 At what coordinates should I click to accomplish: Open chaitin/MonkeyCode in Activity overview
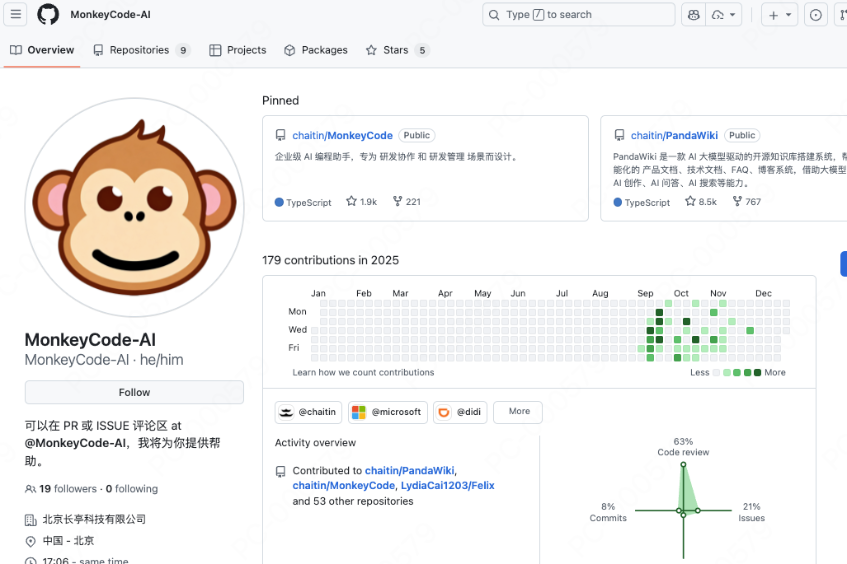click(344, 486)
